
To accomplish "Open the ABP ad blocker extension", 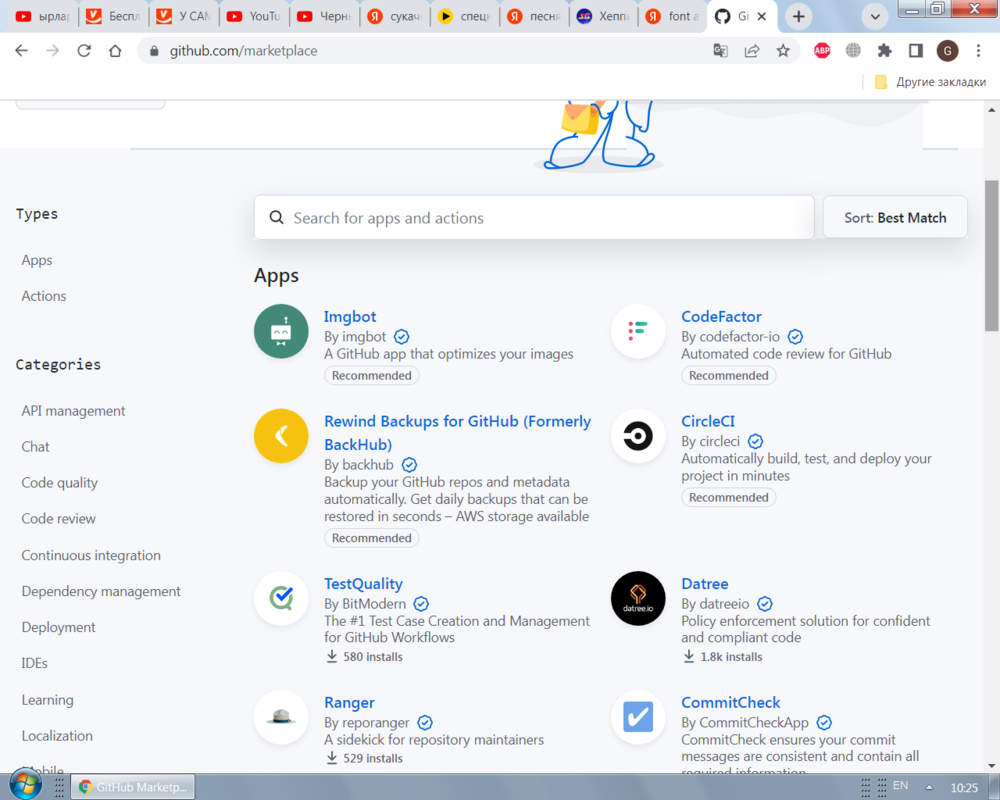I will click(822, 50).
